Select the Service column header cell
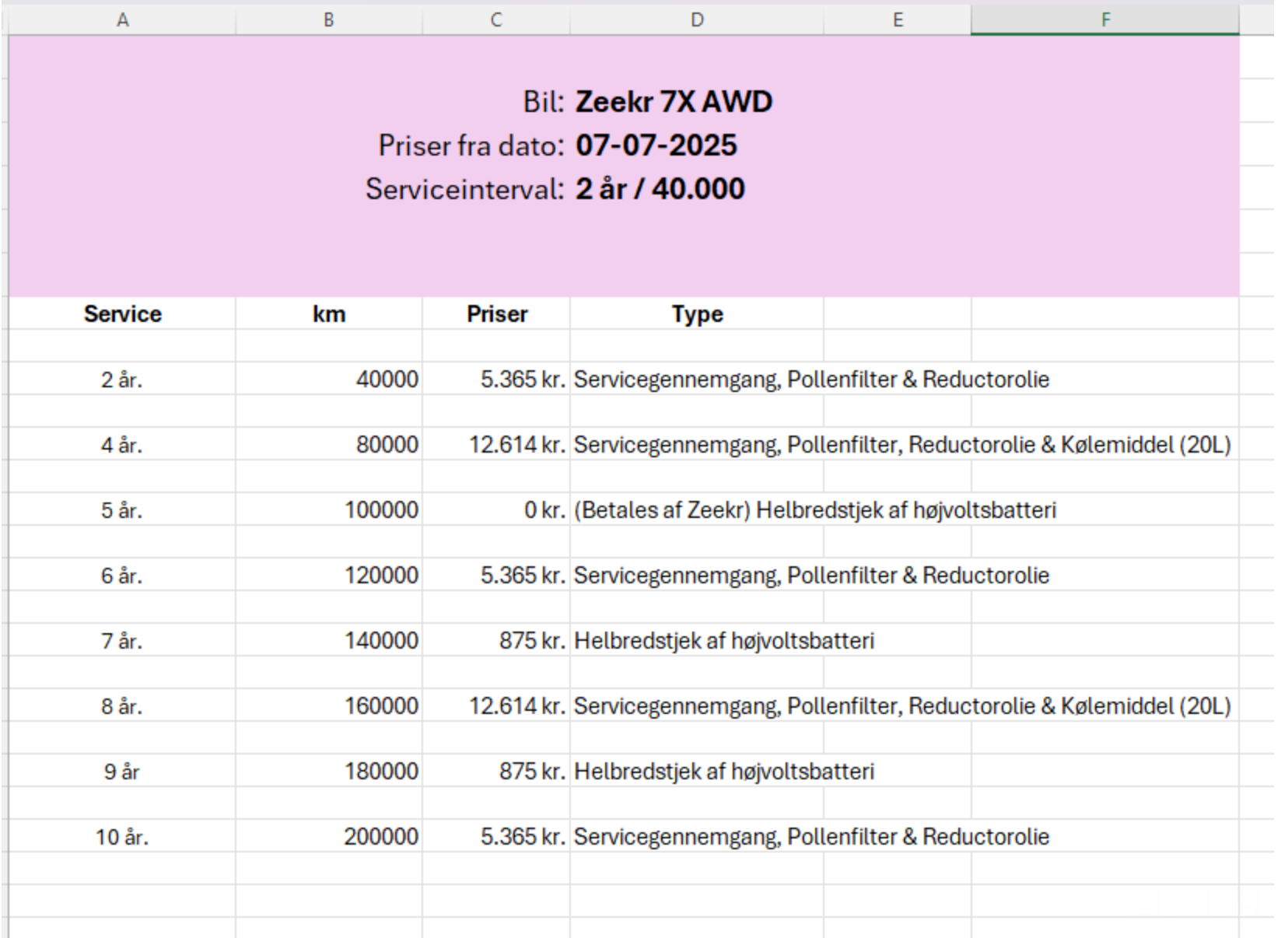 [x=122, y=313]
